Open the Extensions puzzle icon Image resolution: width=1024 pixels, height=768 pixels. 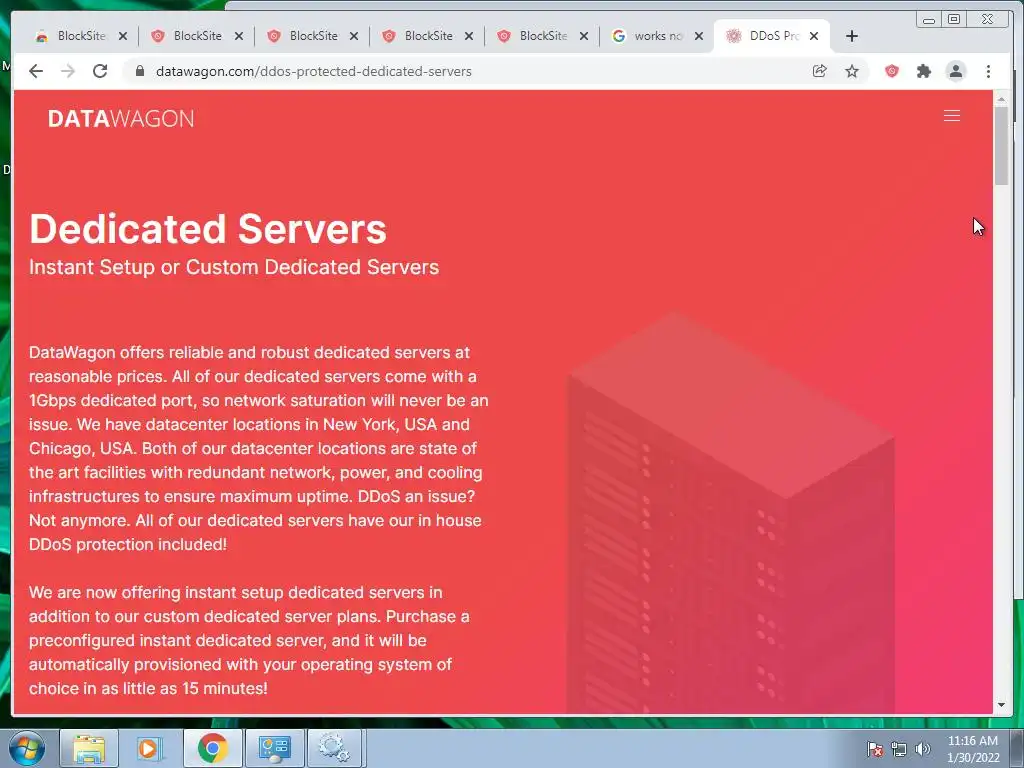click(x=923, y=71)
